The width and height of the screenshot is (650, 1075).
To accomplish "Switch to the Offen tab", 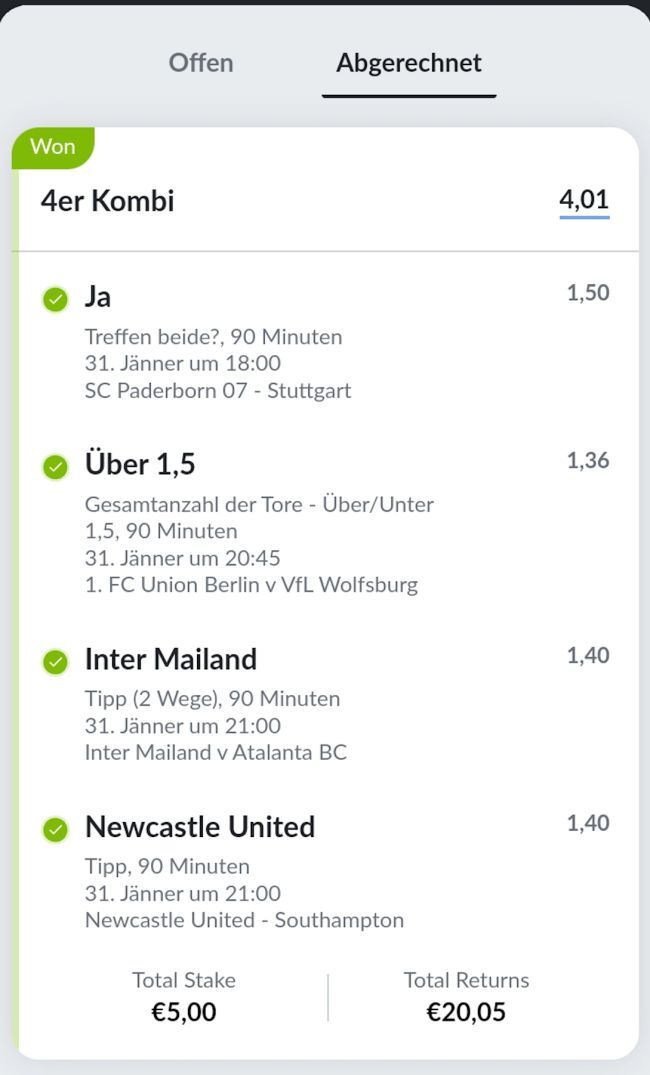I will pos(200,63).
